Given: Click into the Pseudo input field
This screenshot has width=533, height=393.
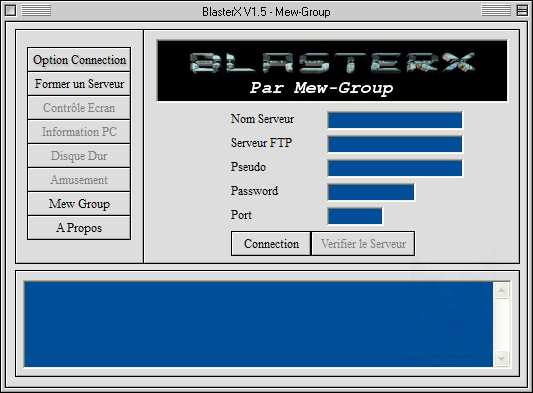Looking at the screenshot, I should [x=395, y=168].
